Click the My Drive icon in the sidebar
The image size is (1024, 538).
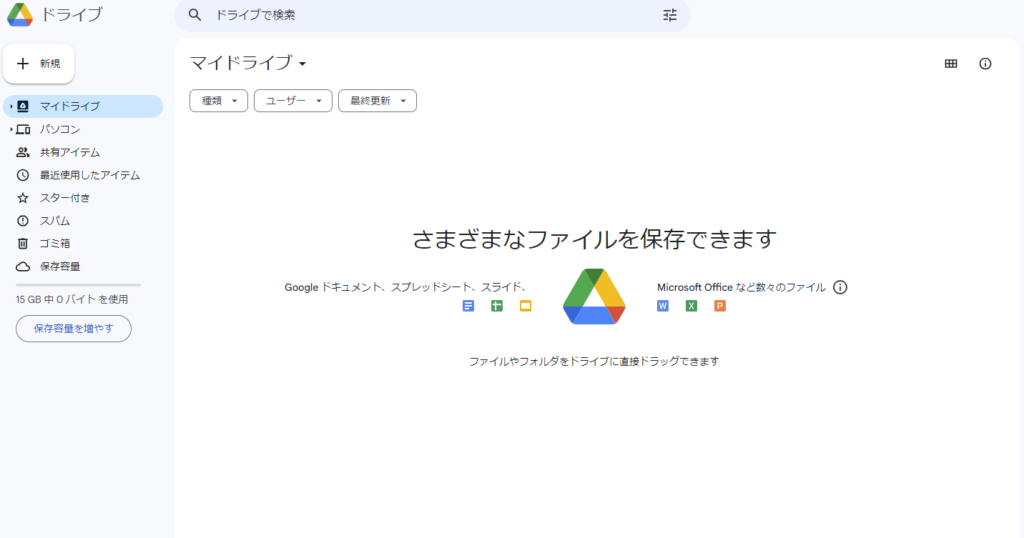[23, 106]
